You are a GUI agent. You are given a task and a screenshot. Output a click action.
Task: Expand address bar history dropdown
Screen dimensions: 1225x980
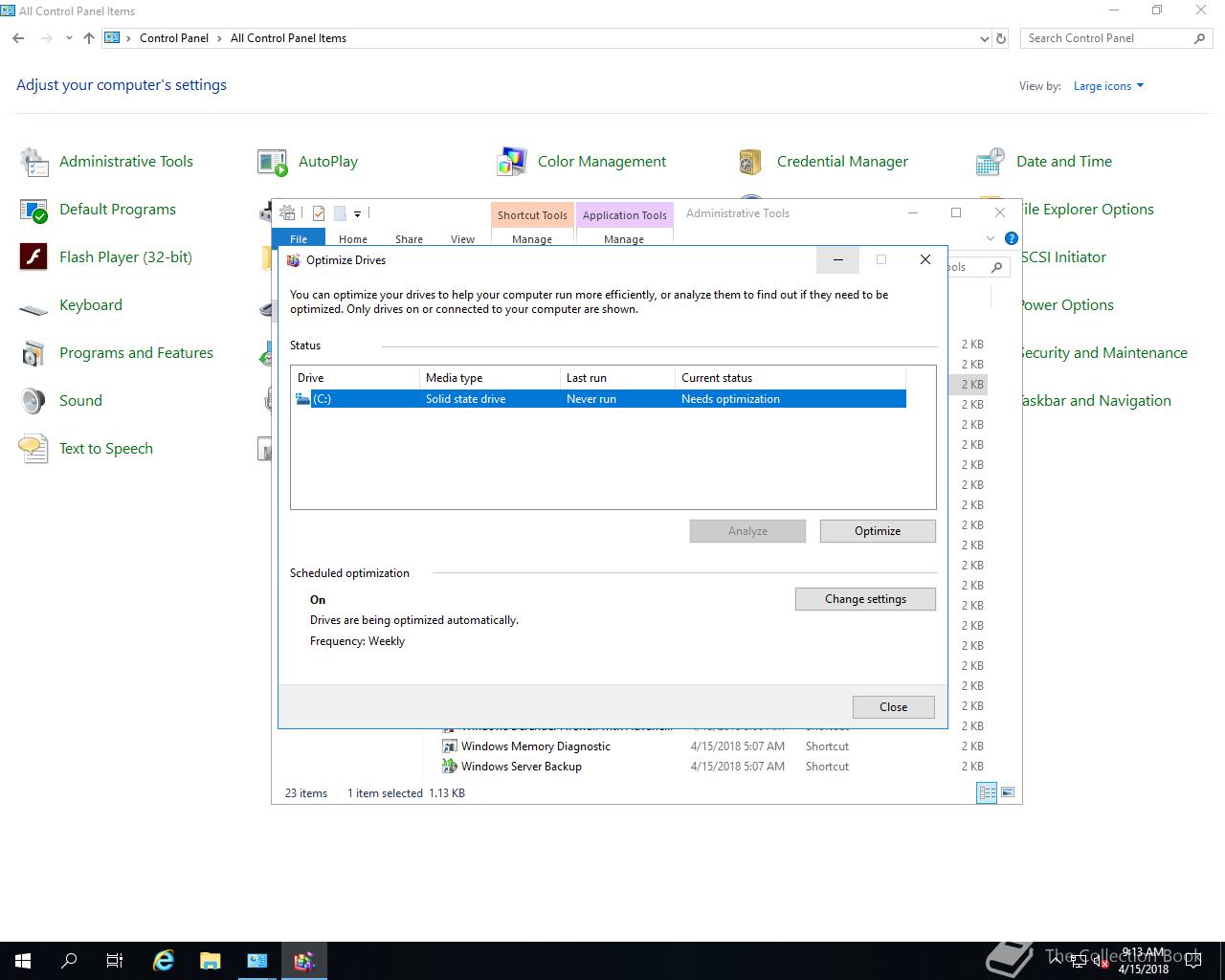pos(985,38)
